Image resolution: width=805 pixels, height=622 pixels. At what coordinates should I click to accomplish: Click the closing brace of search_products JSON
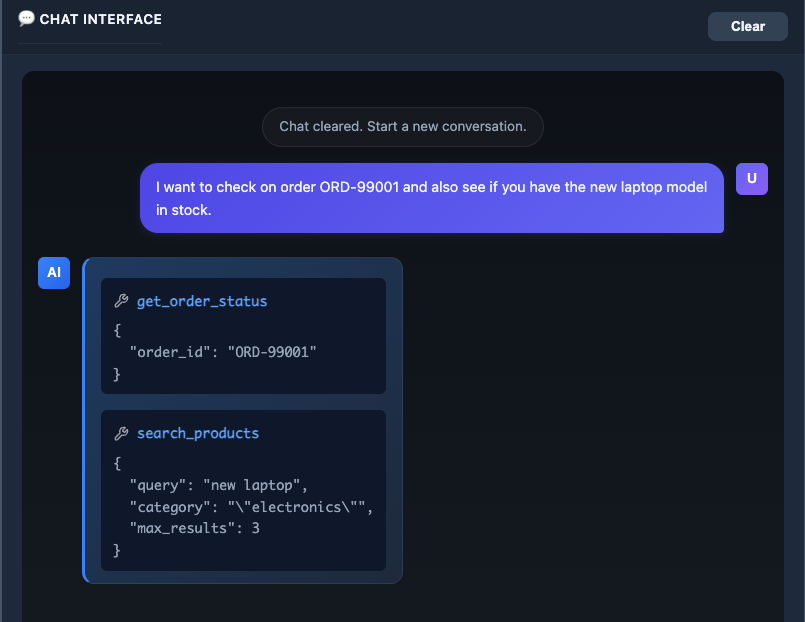pos(117,550)
